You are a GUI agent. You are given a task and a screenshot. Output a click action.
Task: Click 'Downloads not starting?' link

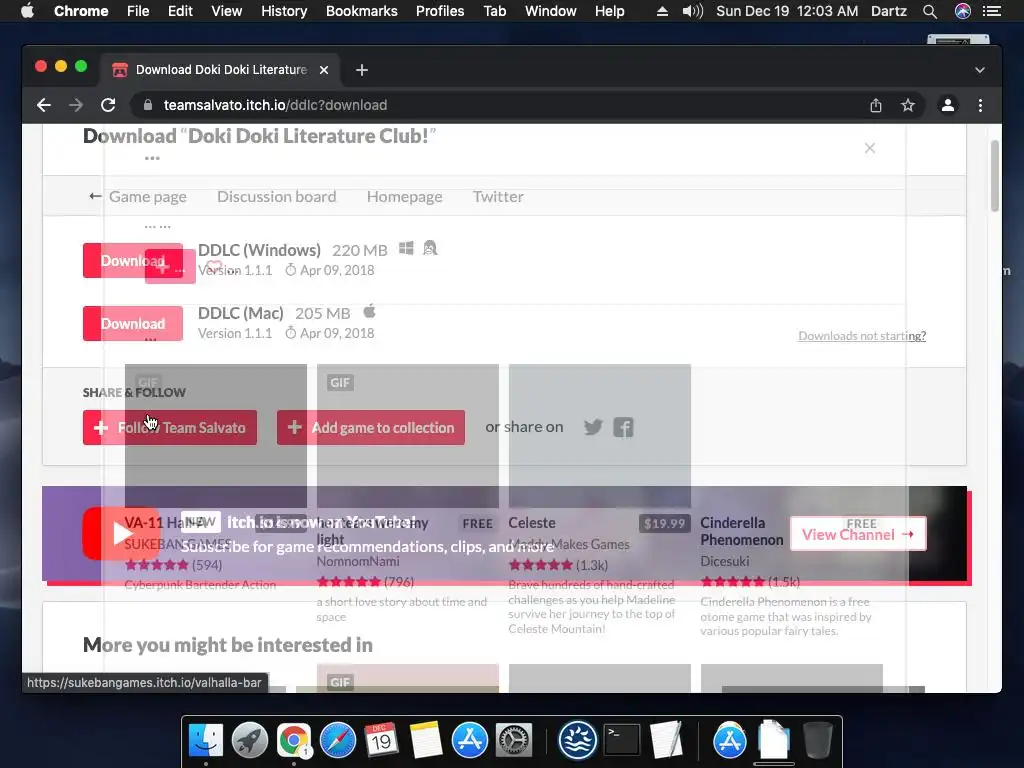tap(862, 336)
